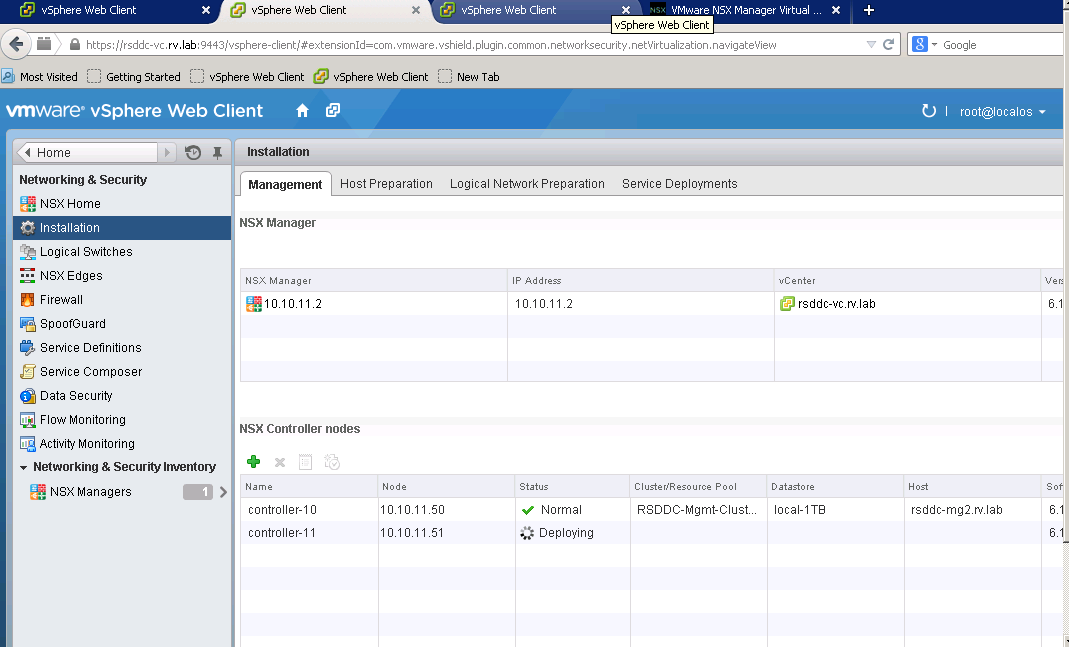Screen dimensions: 1069x647
Task: Open the root@localos user dropdown
Action: tap(1002, 112)
